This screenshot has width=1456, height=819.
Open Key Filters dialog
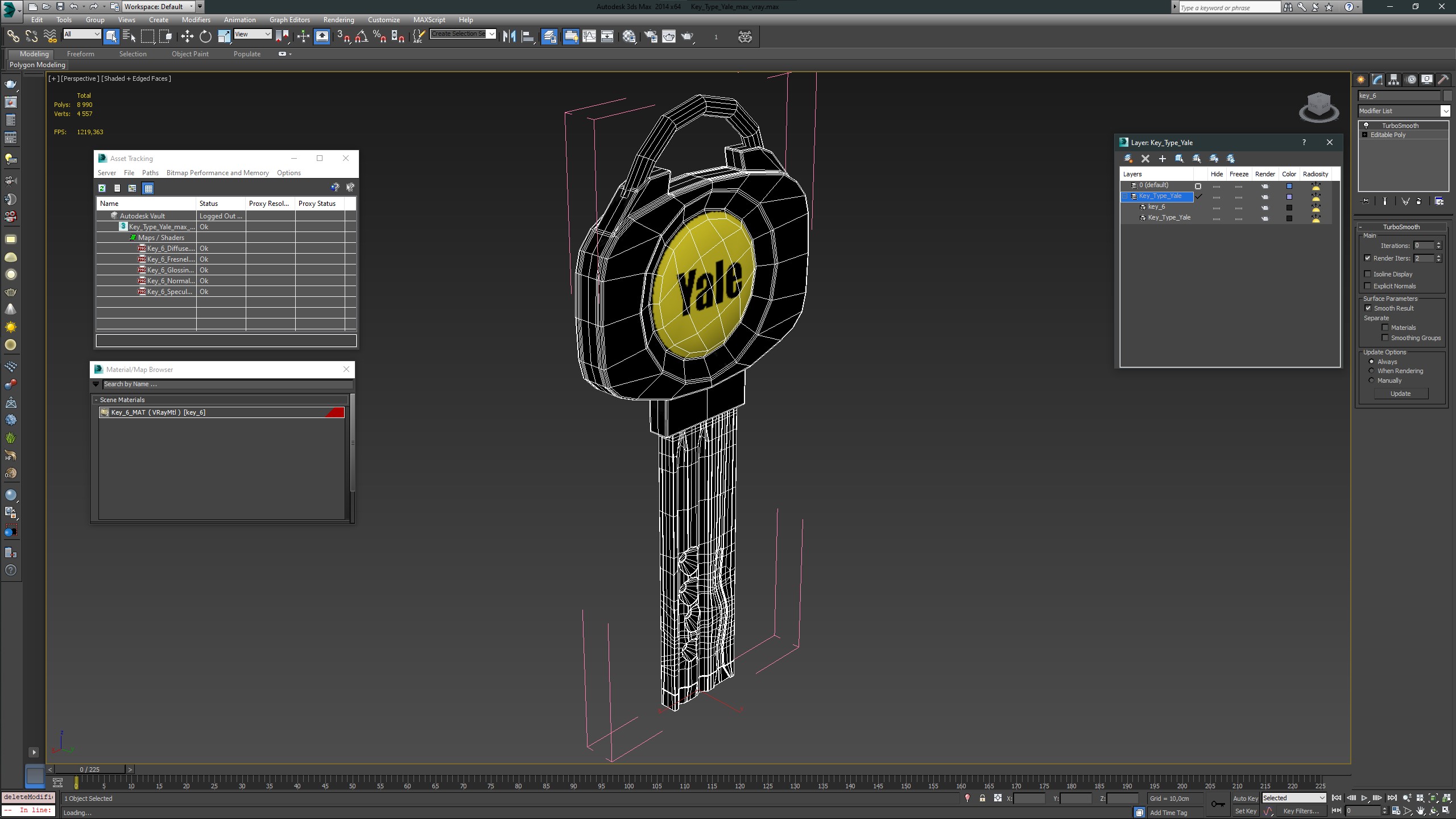(x=1301, y=812)
